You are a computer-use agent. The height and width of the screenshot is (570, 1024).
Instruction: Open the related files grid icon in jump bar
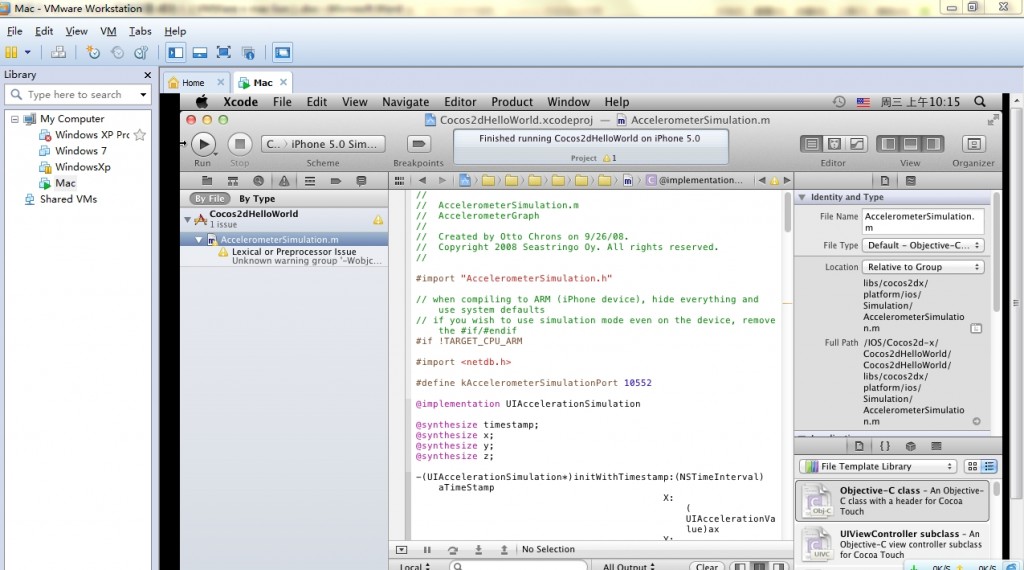(x=399, y=181)
